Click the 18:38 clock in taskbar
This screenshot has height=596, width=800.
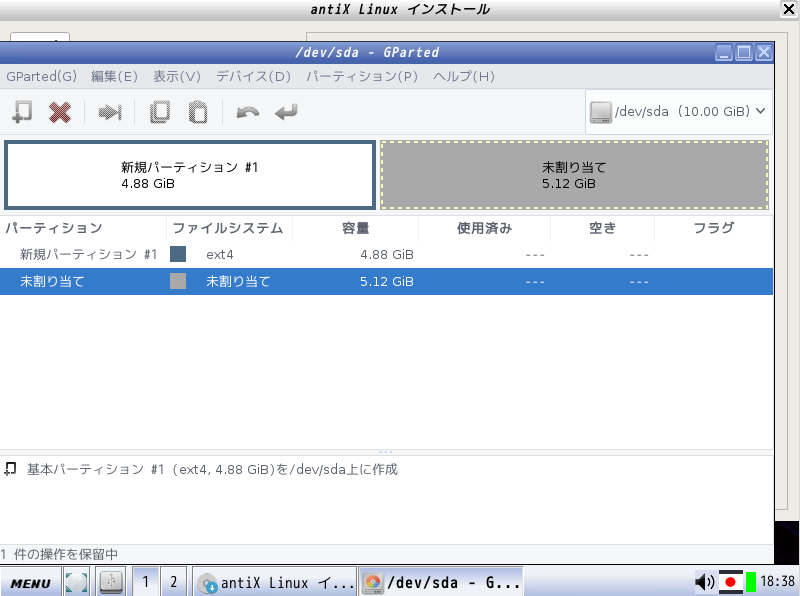778,581
